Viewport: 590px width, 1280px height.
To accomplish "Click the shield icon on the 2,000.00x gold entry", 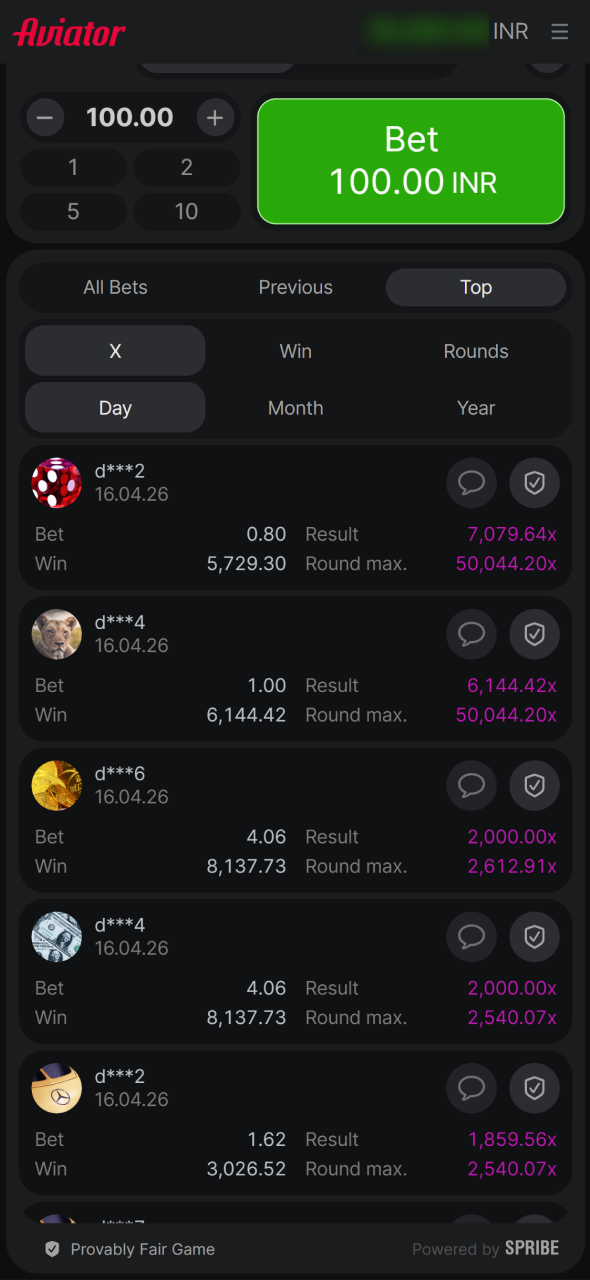I will 534,785.
